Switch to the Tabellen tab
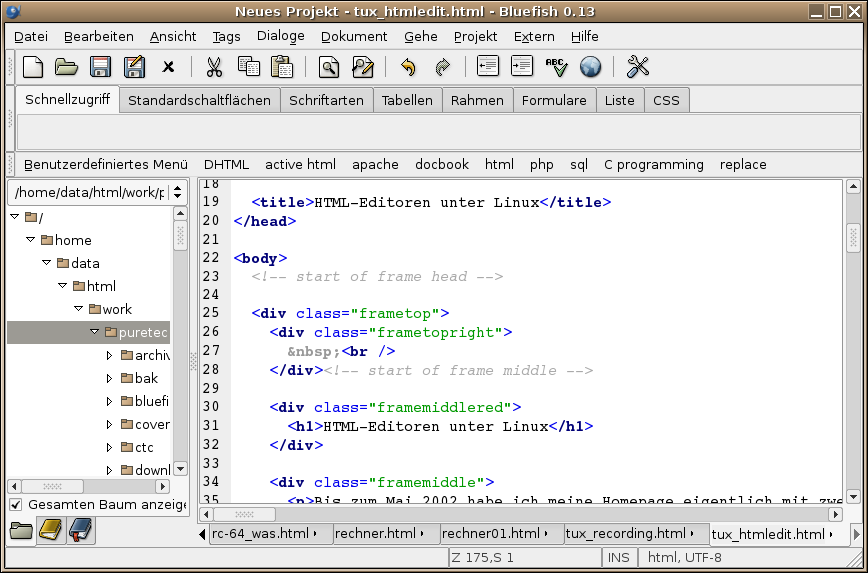The height and width of the screenshot is (573, 868). click(x=407, y=100)
